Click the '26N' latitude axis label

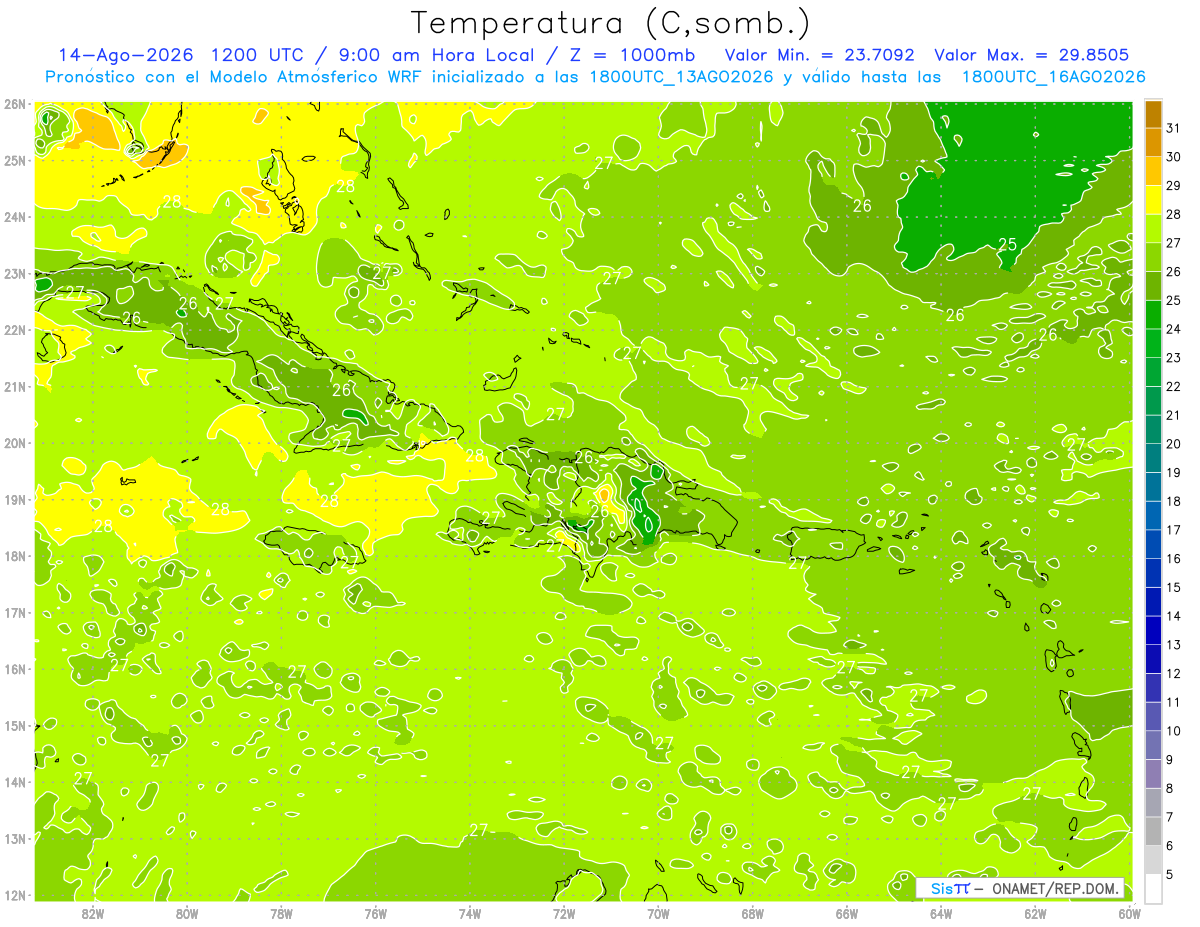(15, 104)
